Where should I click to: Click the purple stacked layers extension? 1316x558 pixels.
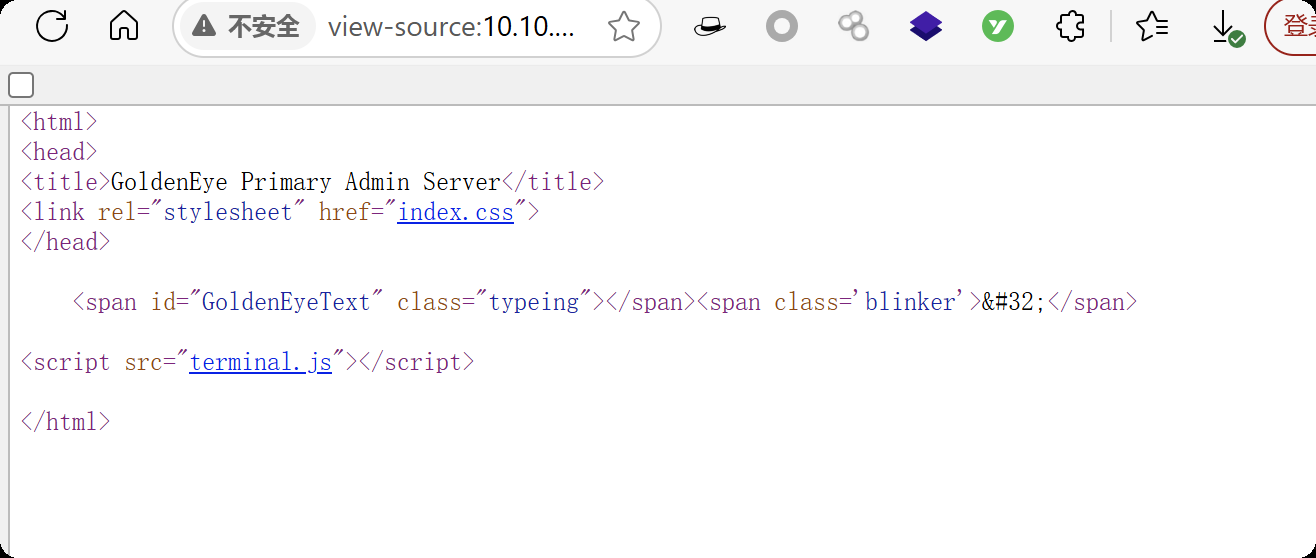[x=926, y=27]
